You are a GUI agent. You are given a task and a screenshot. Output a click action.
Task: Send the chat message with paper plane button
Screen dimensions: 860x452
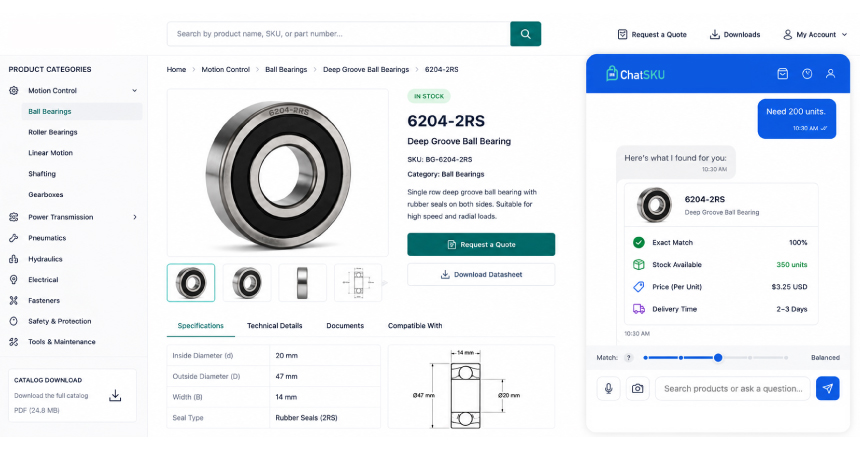[828, 388]
